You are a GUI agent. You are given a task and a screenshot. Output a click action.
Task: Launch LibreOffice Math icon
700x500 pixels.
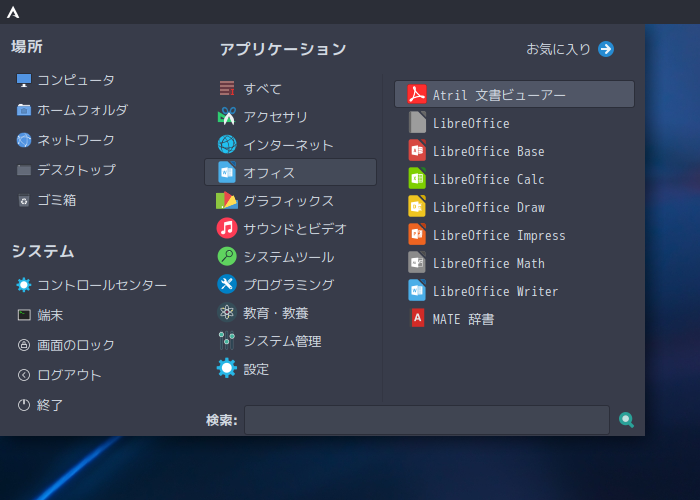[417, 262]
